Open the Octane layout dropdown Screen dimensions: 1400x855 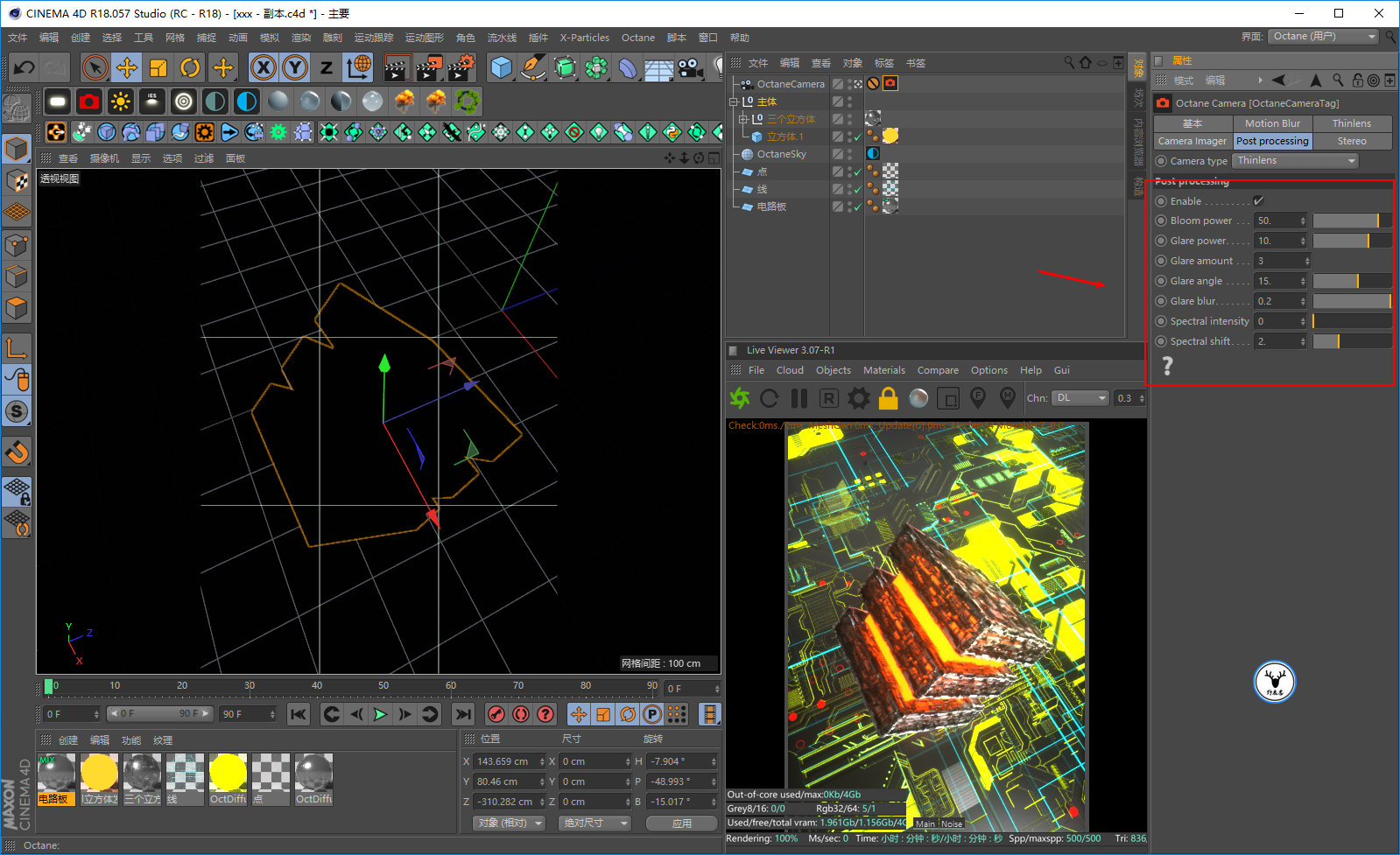tap(1323, 37)
